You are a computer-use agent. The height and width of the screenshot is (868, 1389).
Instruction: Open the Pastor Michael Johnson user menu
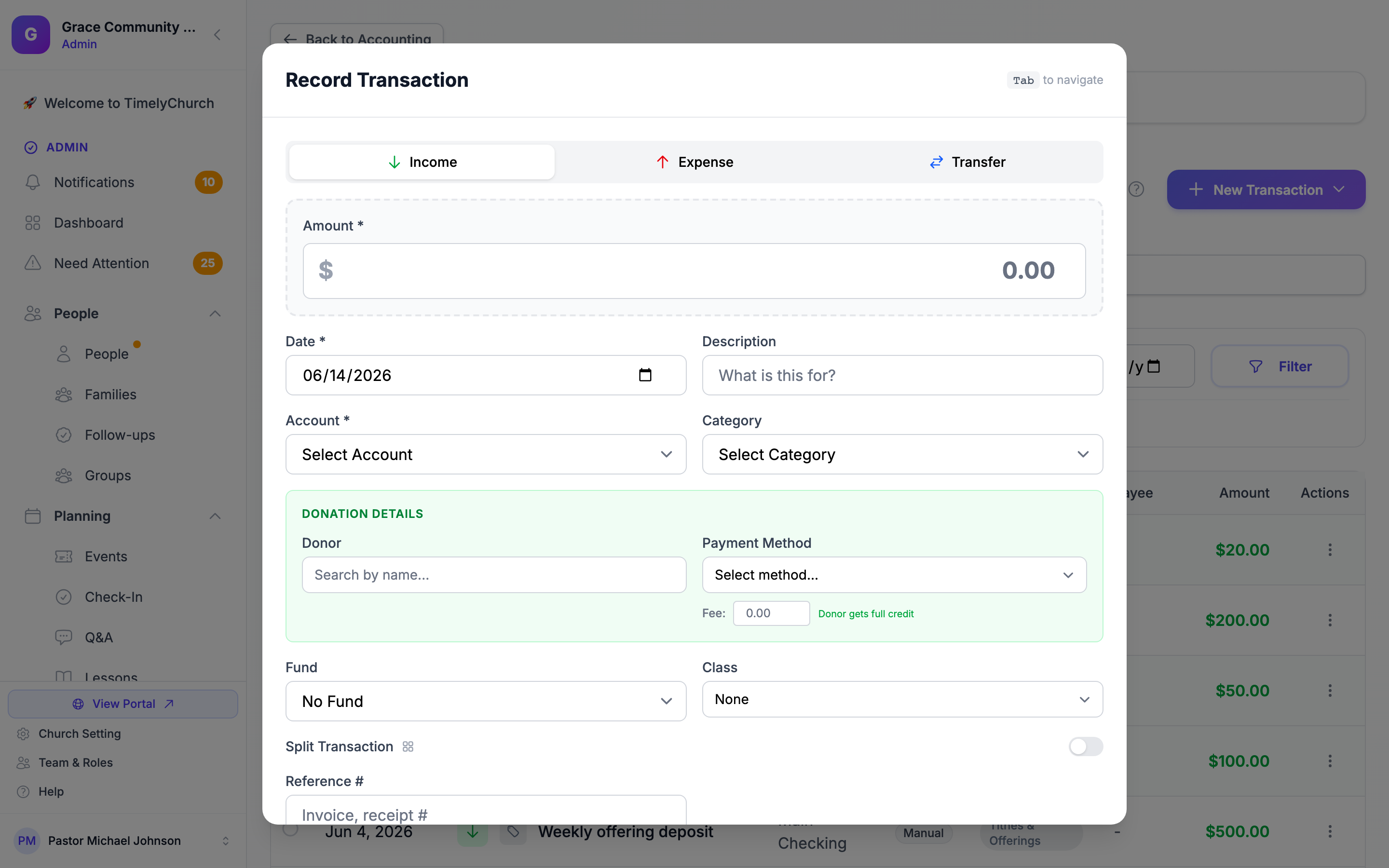(x=123, y=841)
